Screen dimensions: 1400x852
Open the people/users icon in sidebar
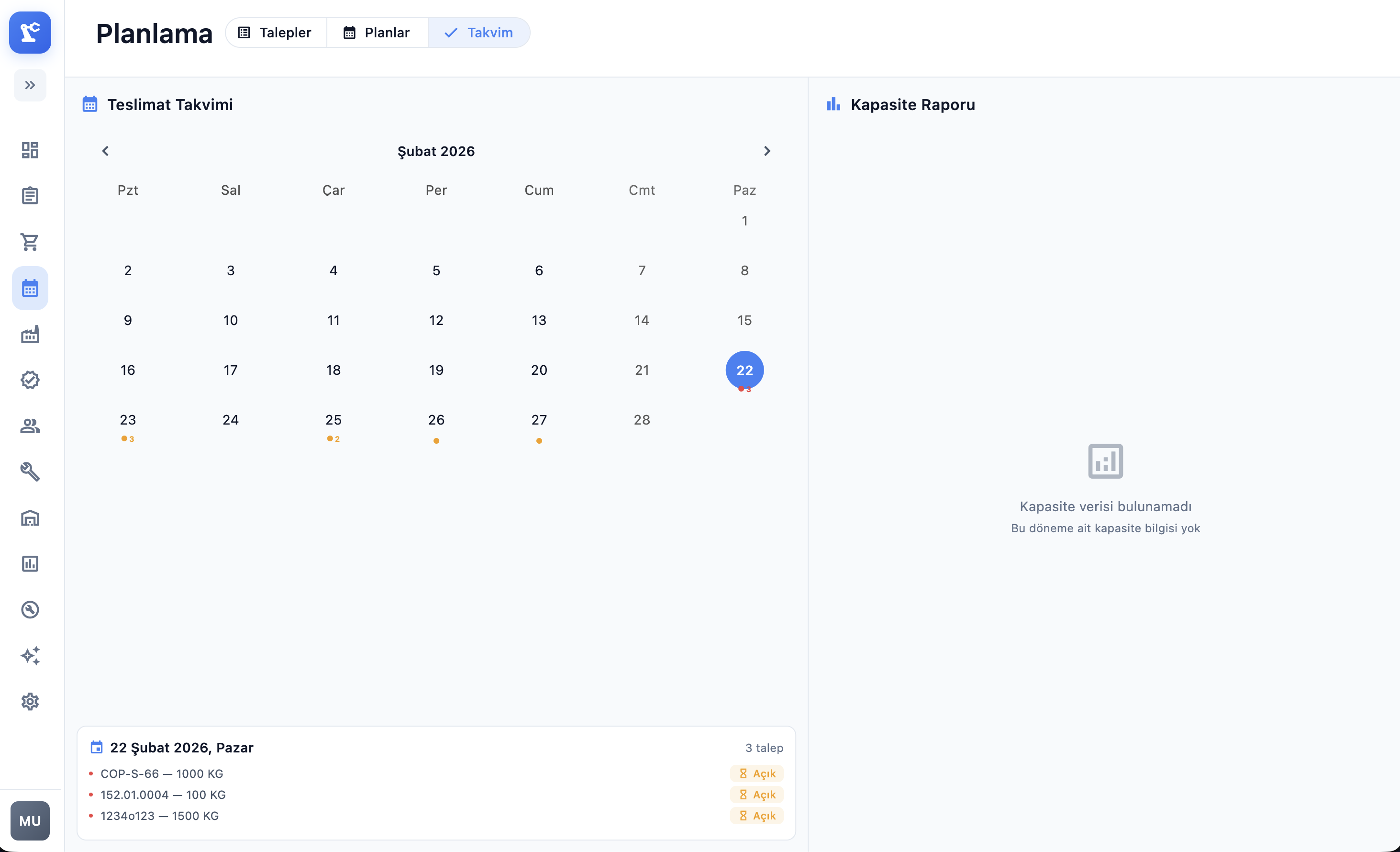coord(30,426)
